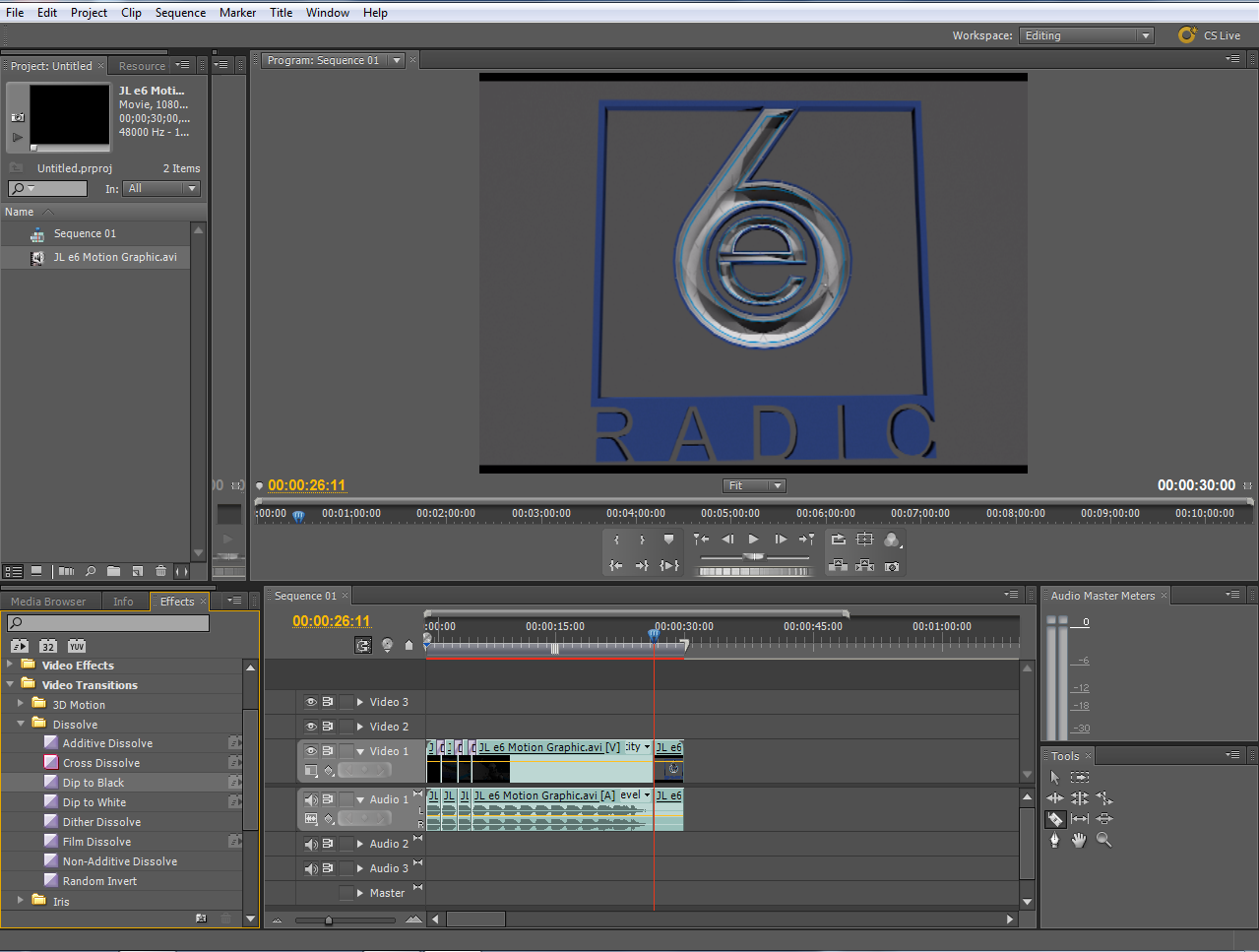Select the Ripple Edit tool
This screenshot has width=1259, height=952.
(x=1054, y=797)
